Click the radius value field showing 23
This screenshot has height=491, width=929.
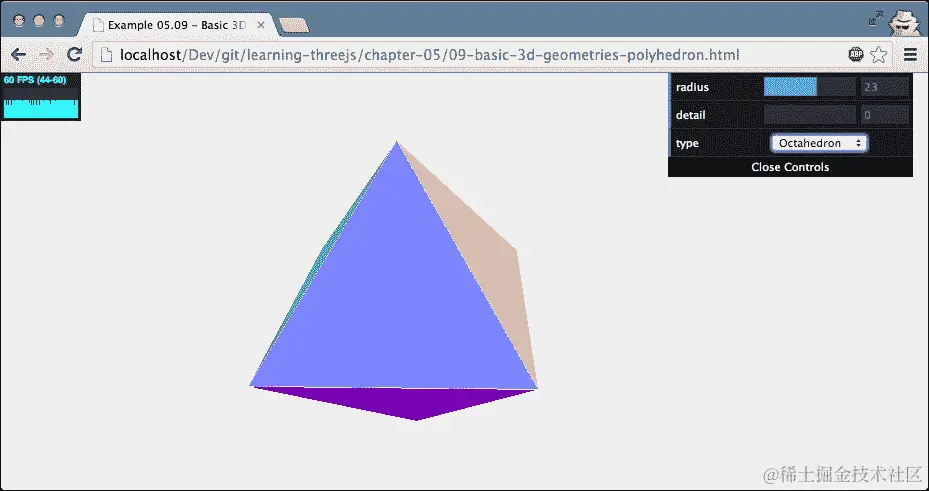(x=885, y=87)
